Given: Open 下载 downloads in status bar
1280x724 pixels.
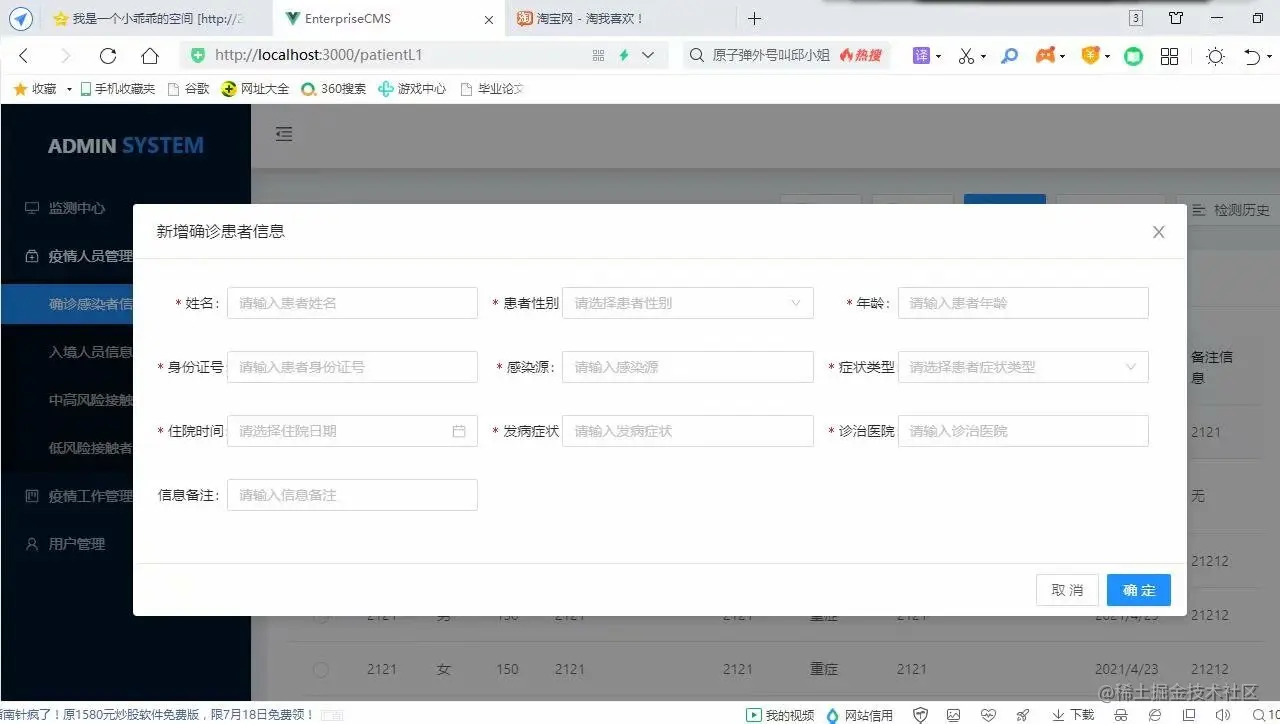Looking at the screenshot, I should click(1073, 715).
